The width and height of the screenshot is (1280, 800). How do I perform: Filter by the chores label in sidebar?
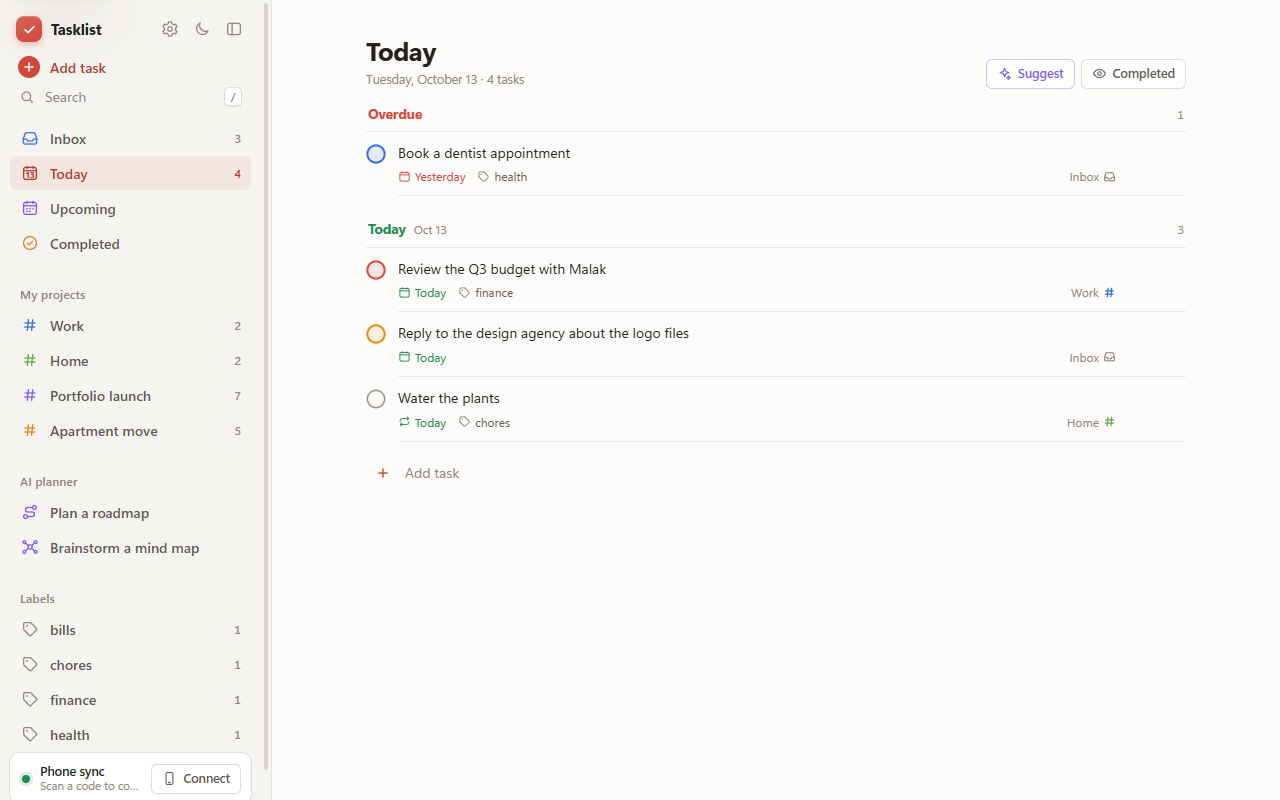coord(130,665)
